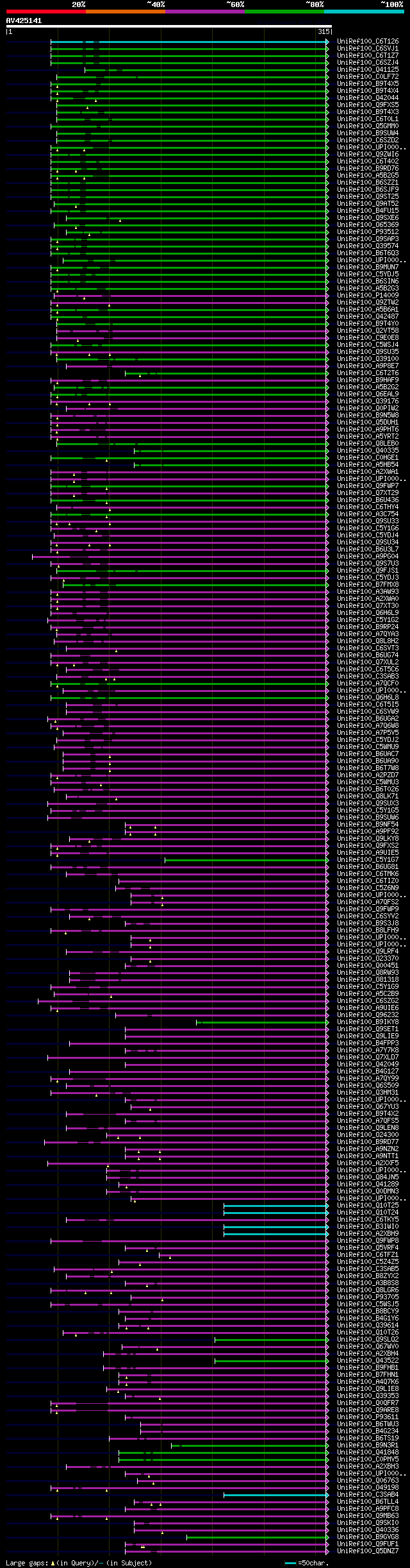Select hit label UniRef100_B9T4X5
This screenshot has height=1568, width=410.
(368, 84)
